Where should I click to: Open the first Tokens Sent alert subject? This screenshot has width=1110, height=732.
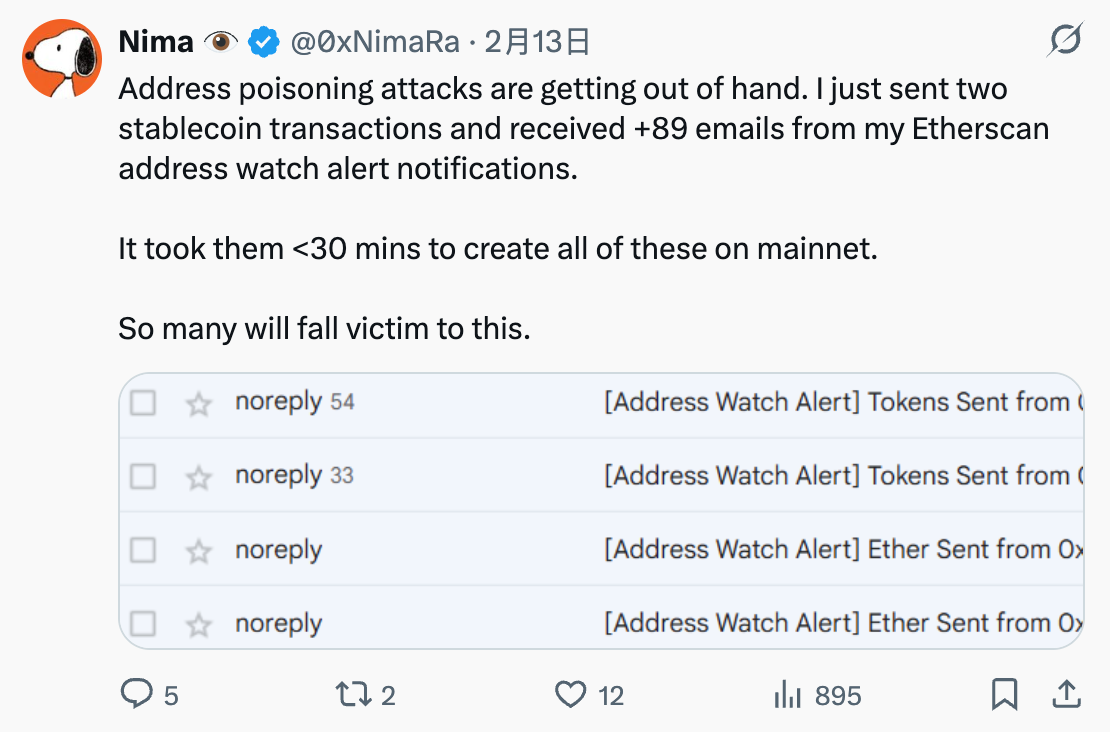840,403
